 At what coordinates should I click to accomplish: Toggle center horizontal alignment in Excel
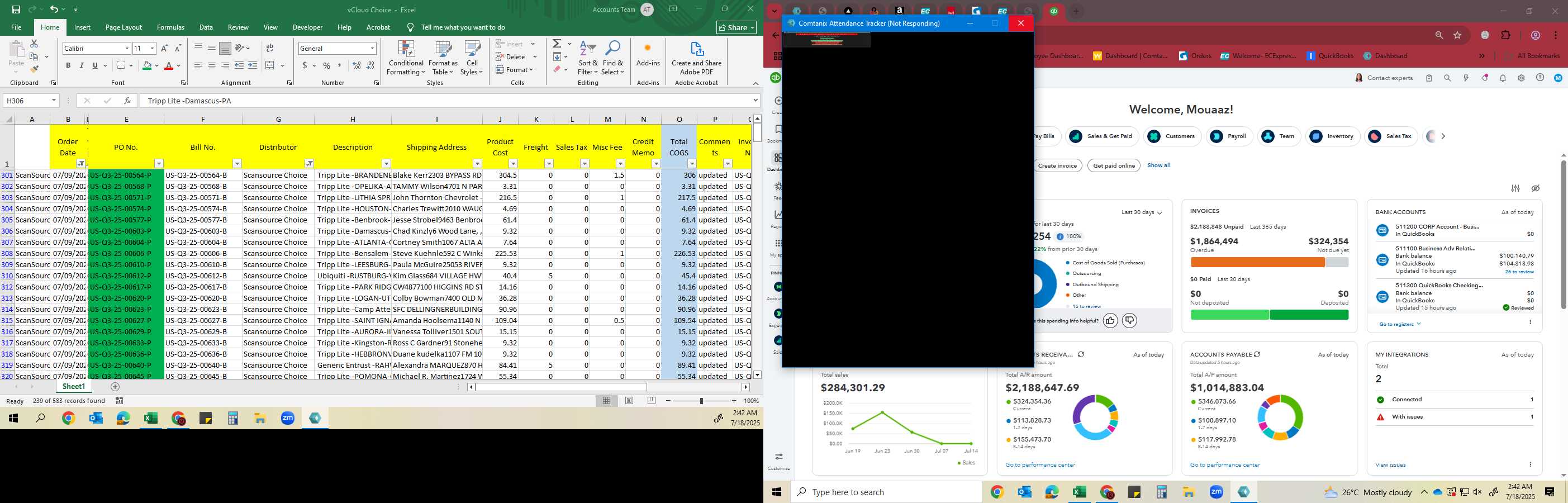[211, 65]
